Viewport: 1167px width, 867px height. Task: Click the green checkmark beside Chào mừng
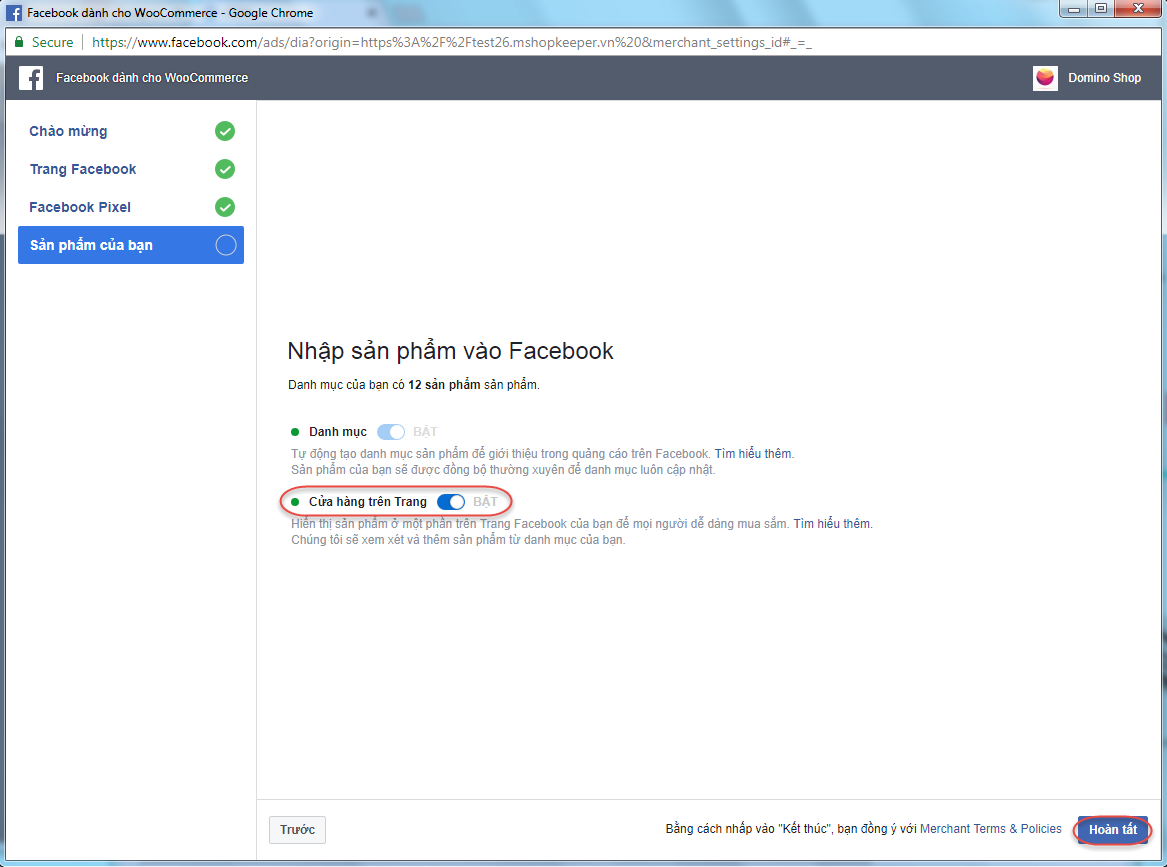[225, 131]
